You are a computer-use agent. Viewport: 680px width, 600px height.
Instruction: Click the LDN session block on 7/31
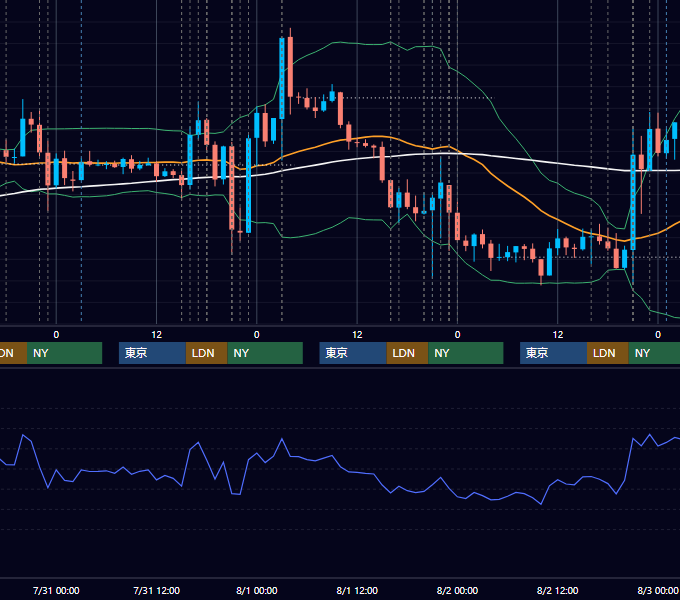pyautogui.click(x=206, y=353)
